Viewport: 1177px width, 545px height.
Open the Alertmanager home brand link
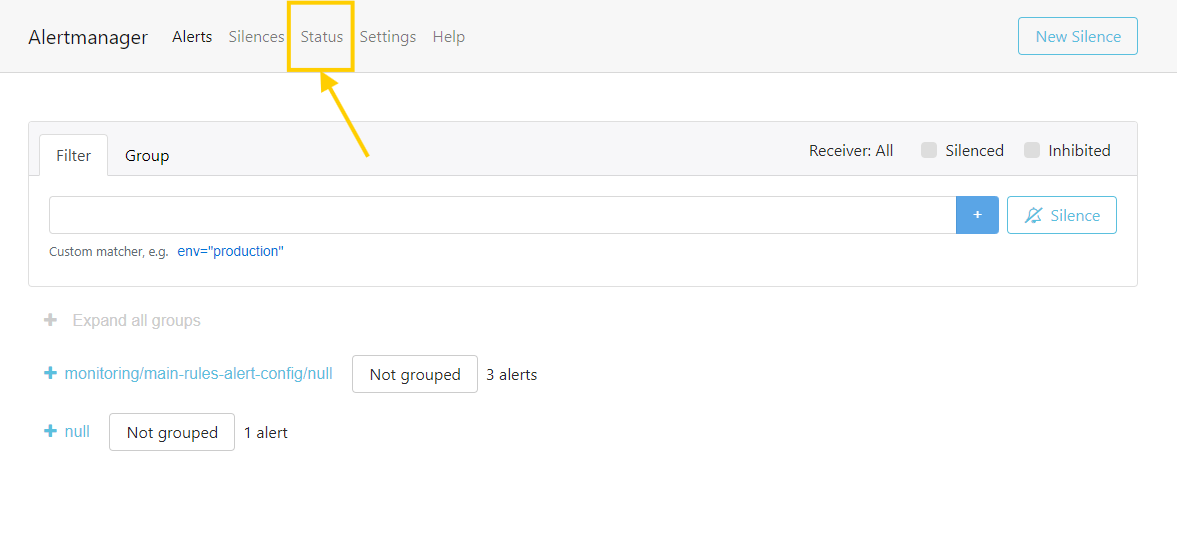click(88, 37)
